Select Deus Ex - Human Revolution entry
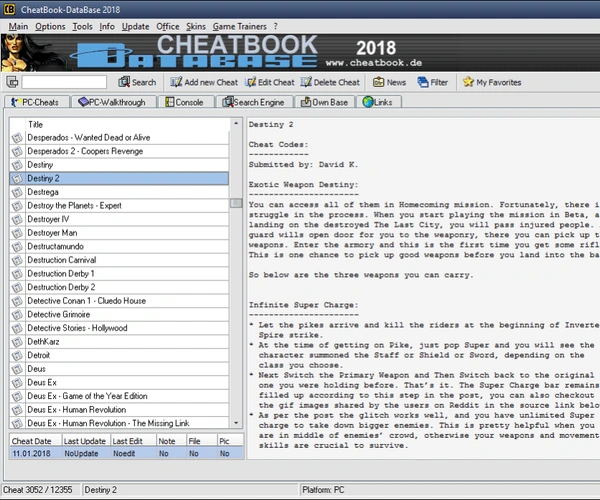The width and height of the screenshot is (600, 500). [119, 410]
